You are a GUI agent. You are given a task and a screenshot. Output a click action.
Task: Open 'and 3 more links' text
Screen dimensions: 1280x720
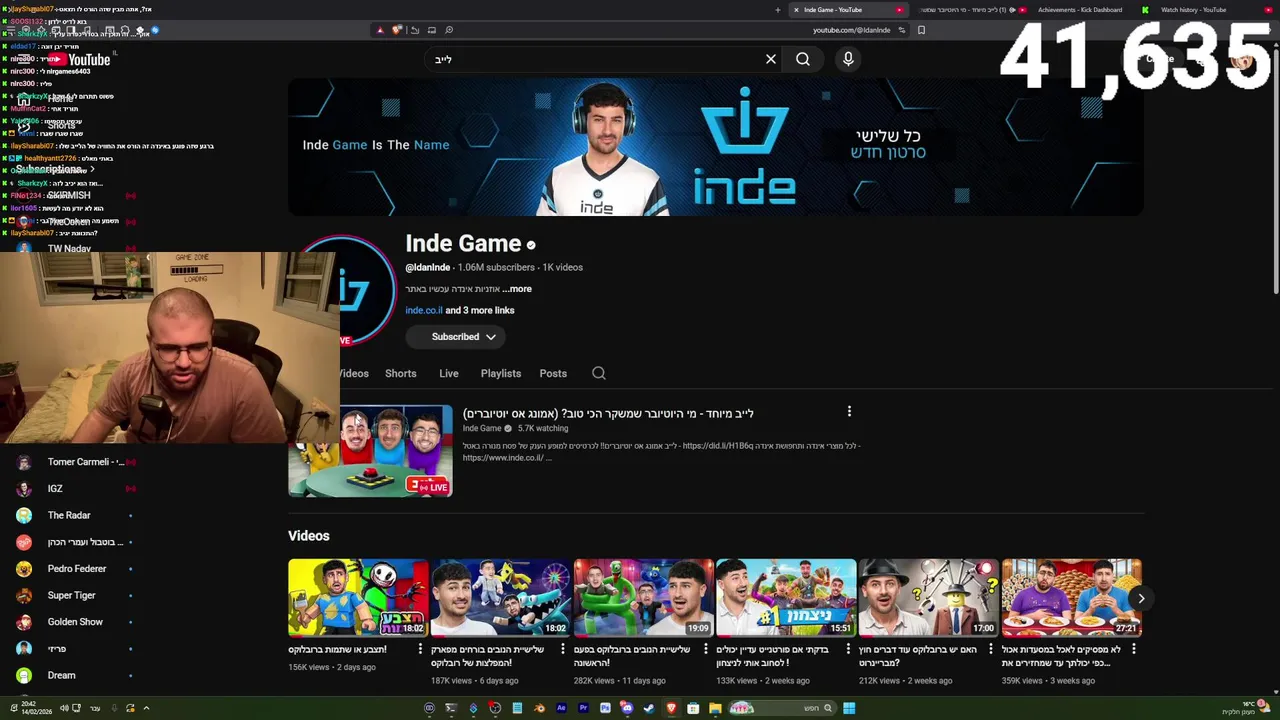coord(480,311)
